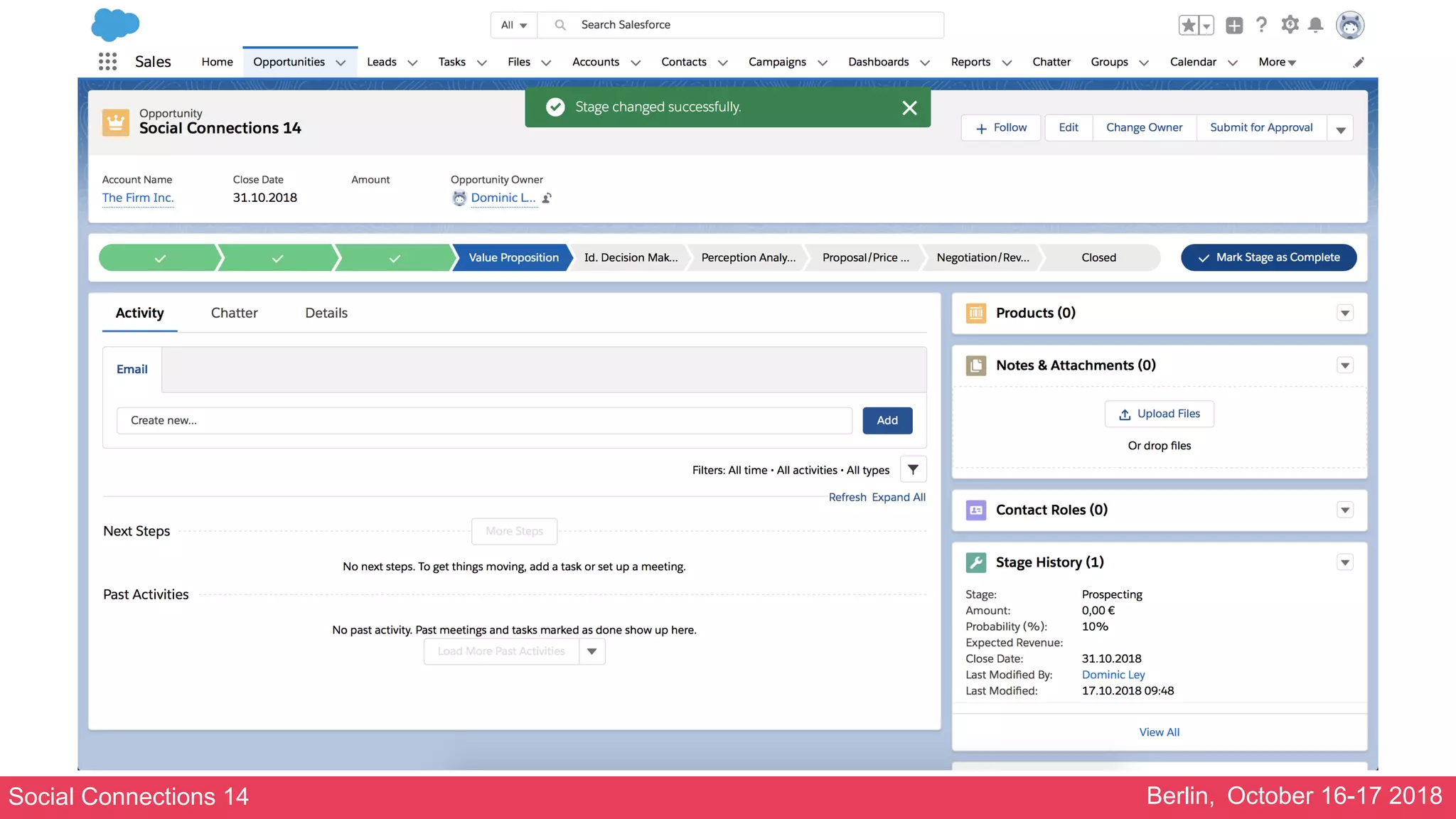Select the Negotiation/Review stage in path

click(983, 257)
